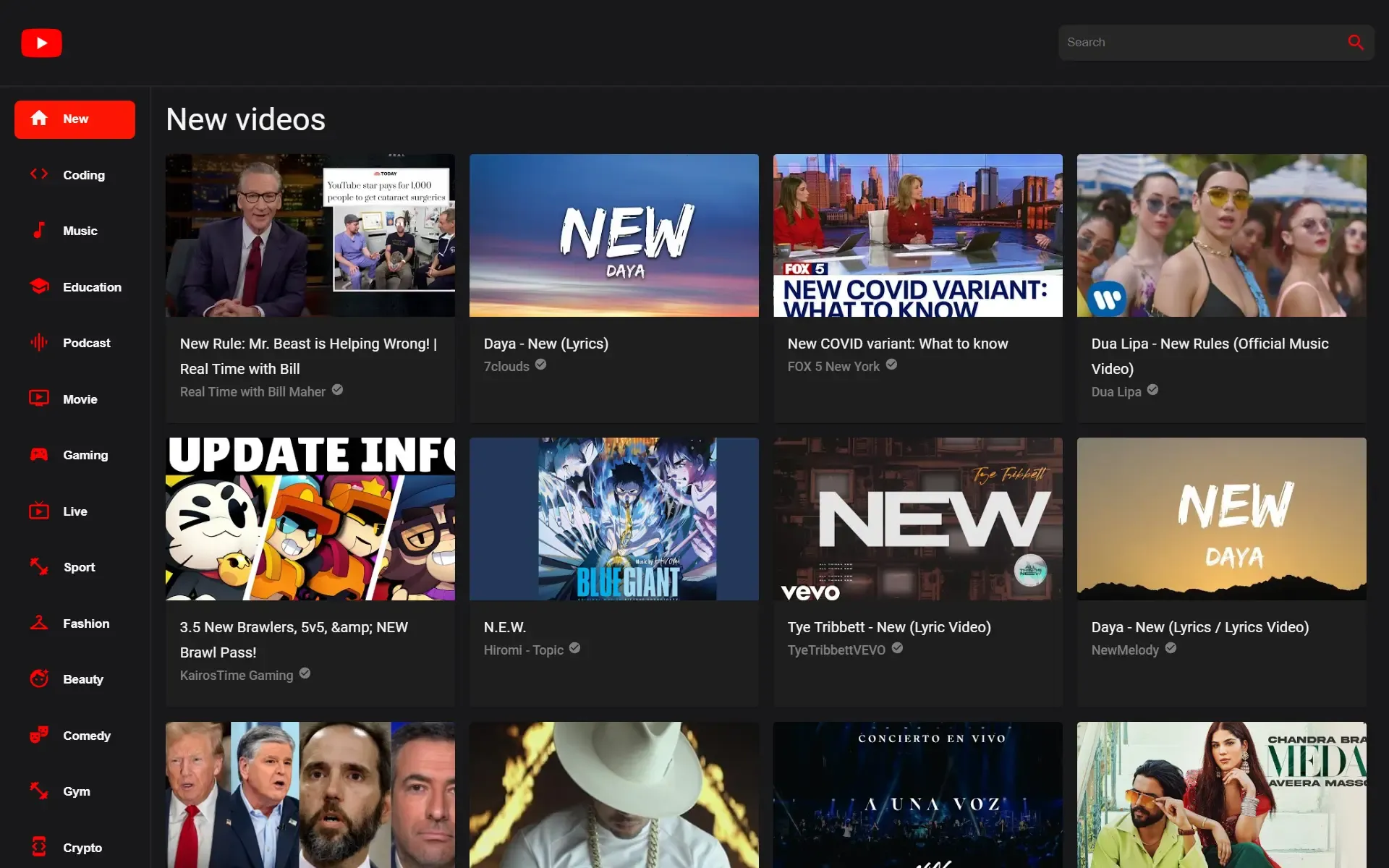Click the YouTube logo top left

click(41, 43)
